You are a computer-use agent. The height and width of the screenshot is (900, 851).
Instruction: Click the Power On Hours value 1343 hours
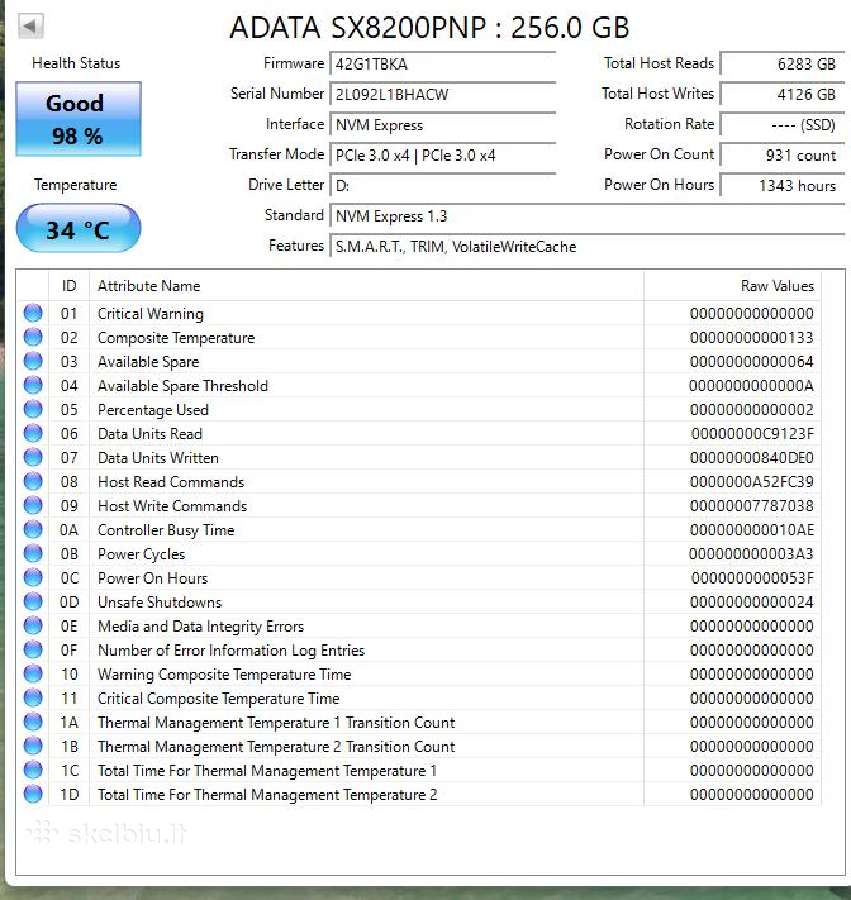(x=782, y=185)
